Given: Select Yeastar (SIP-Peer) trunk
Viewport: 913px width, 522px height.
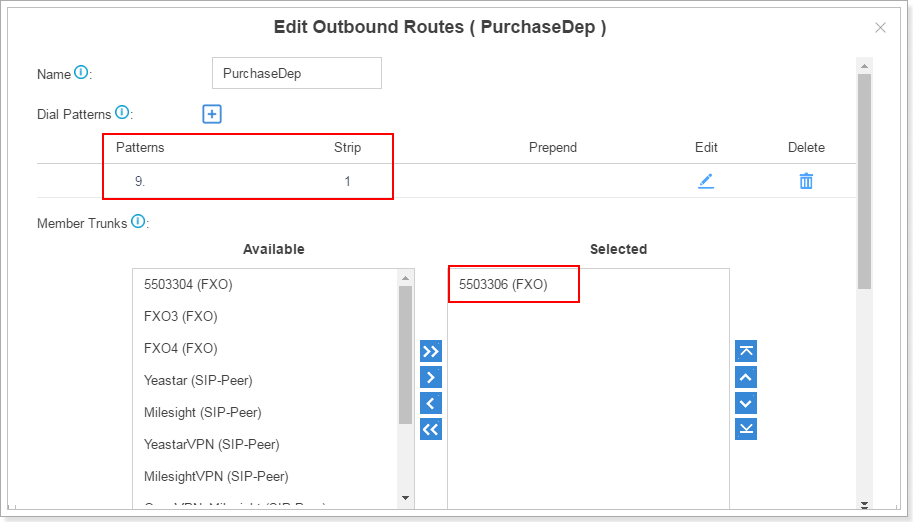Looking at the screenshot, I should (198, 380).
